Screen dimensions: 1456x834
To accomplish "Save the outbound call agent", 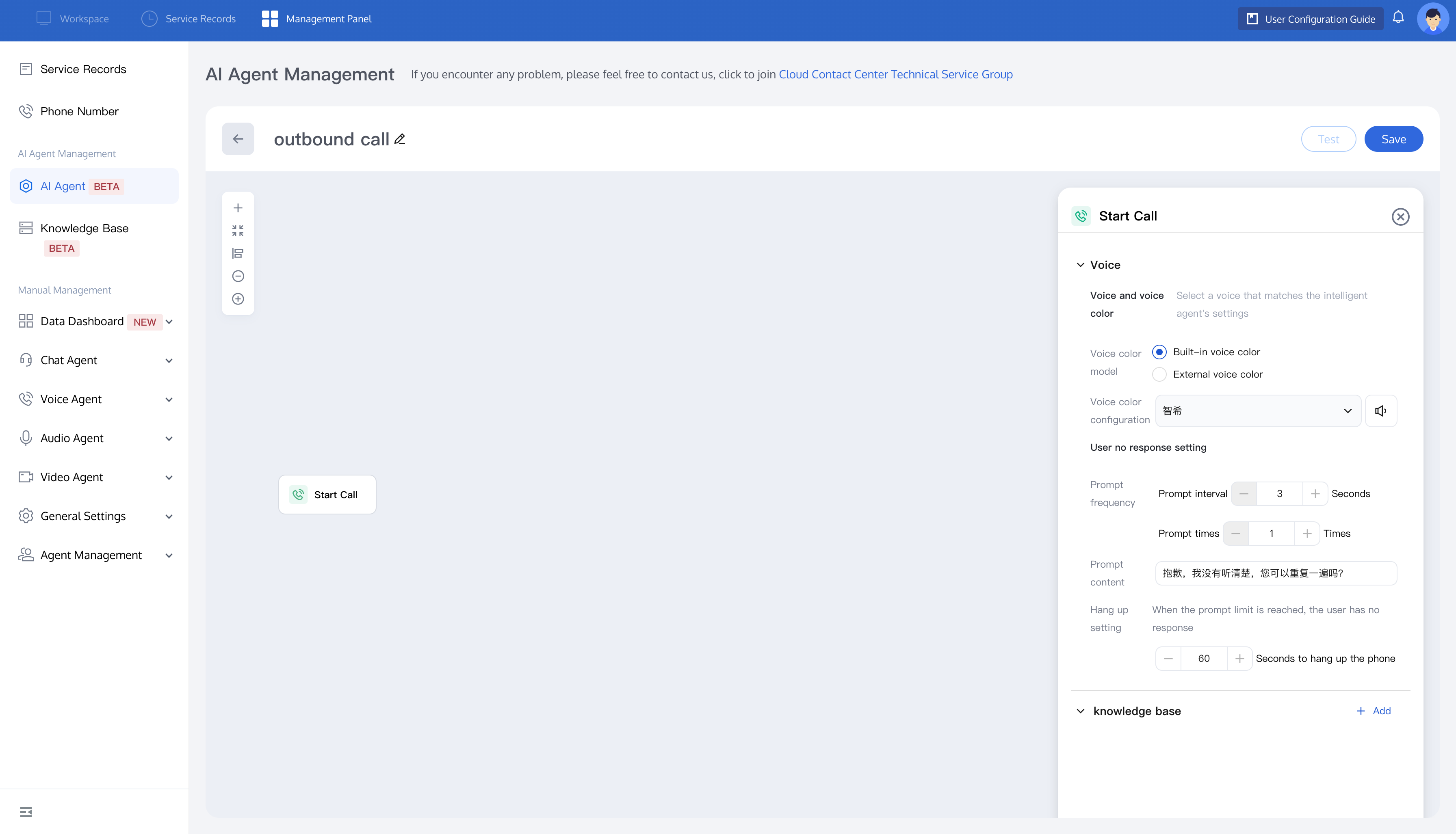I will pos(1393,138).
